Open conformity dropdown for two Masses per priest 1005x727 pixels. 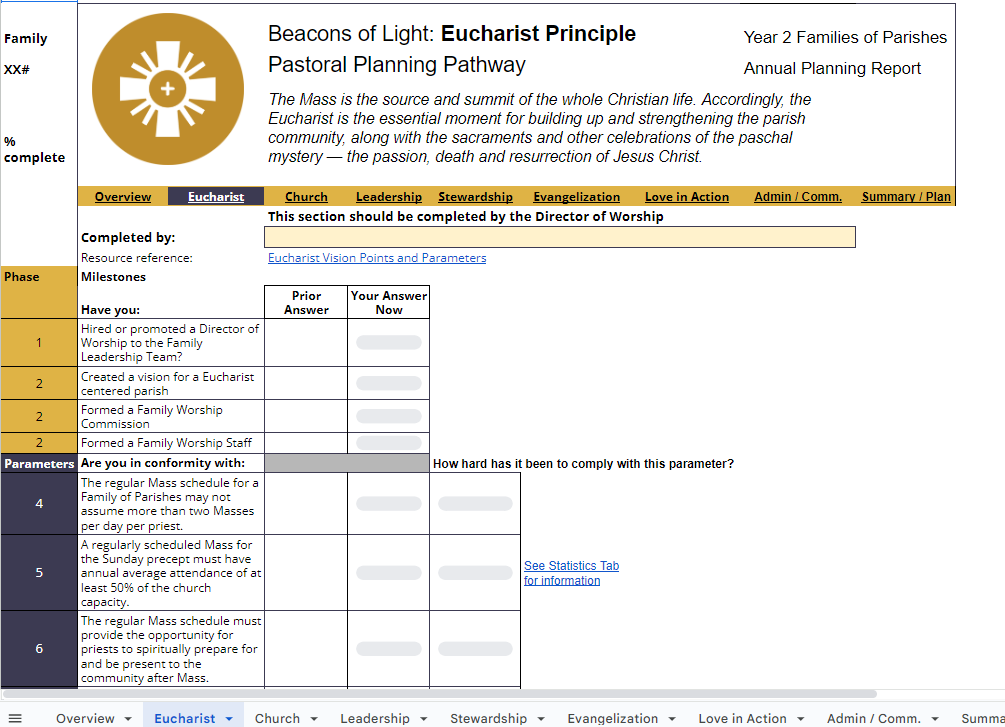pos(388,504)
